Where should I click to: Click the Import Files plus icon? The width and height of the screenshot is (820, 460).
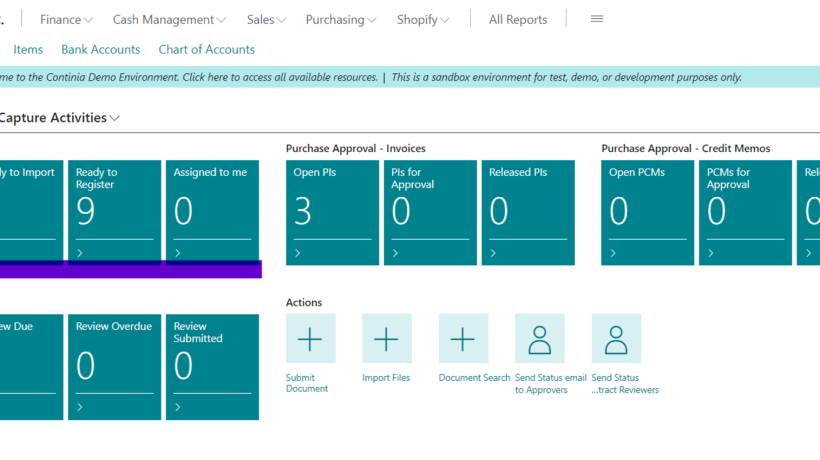pos(386,339)
